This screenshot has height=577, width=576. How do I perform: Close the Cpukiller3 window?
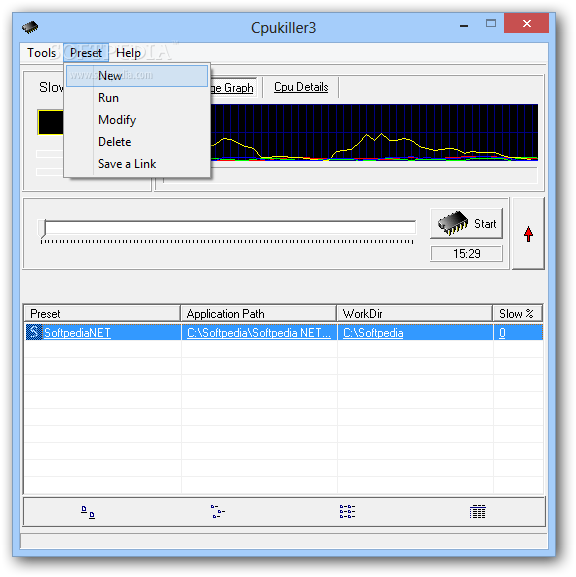point(526,24)
